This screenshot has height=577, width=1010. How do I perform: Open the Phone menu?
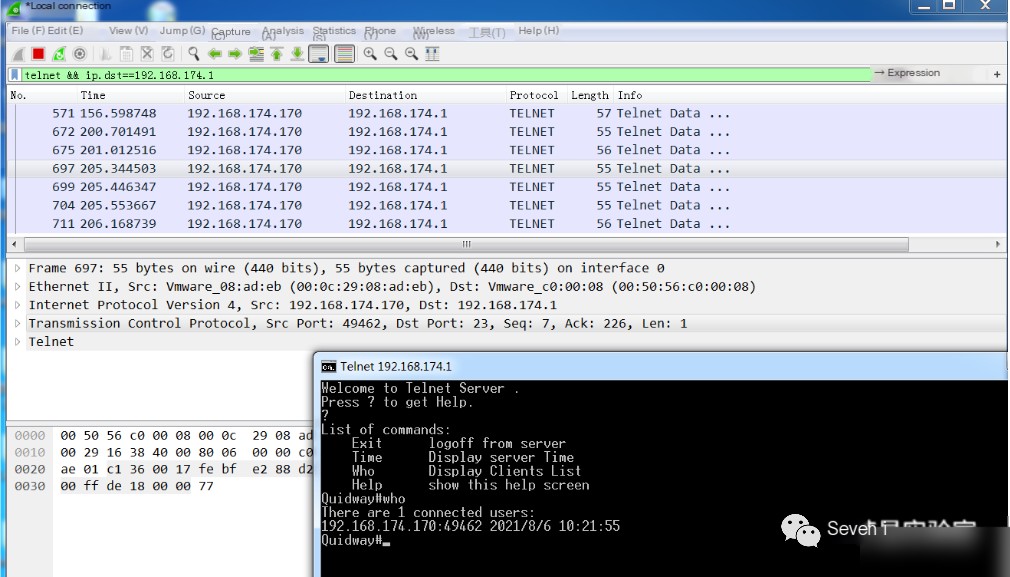pyautogui.click(x=380, y=32)
